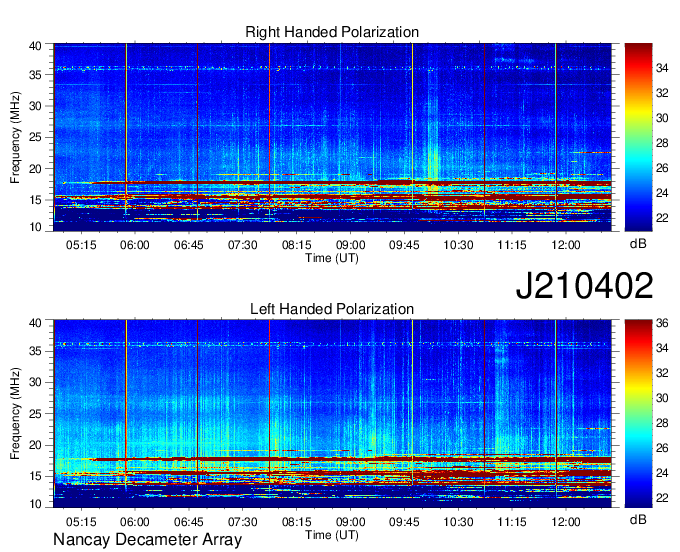Click the '10' frequency tick on bottom plot
The width and height of the screenshot is (680, 552).
(x=35, y=504)
